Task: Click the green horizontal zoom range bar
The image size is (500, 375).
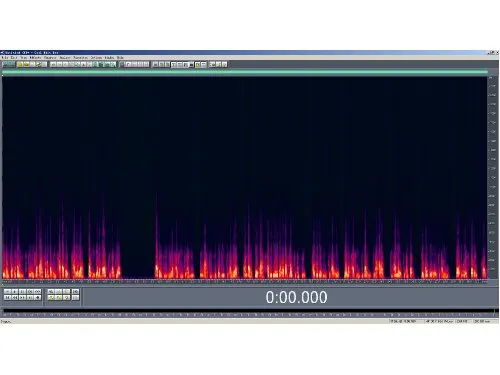Action: (245, 72)
